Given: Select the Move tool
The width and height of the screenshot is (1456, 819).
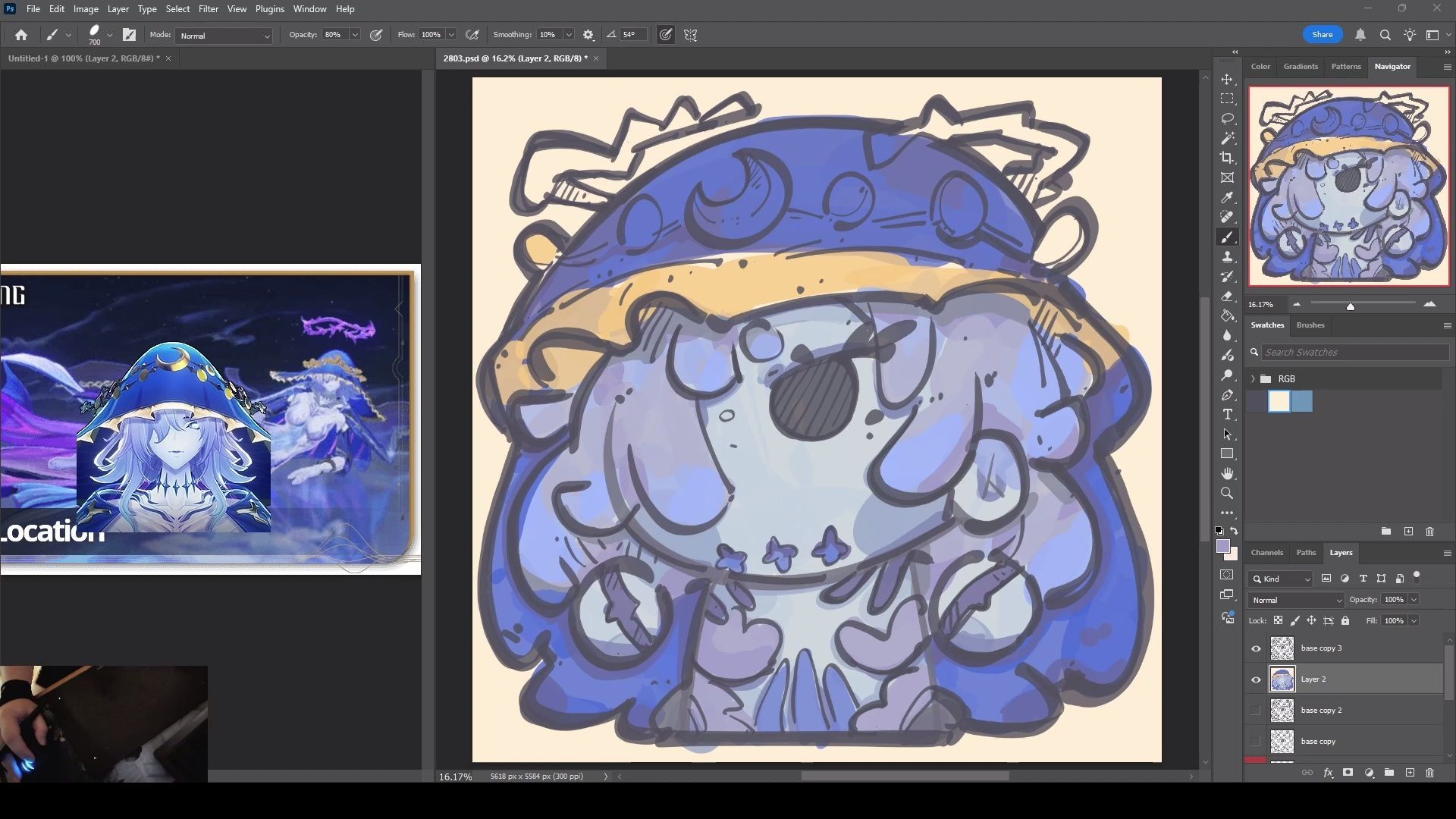Looking at the screenshot, I should click(x=1227, y=80).
